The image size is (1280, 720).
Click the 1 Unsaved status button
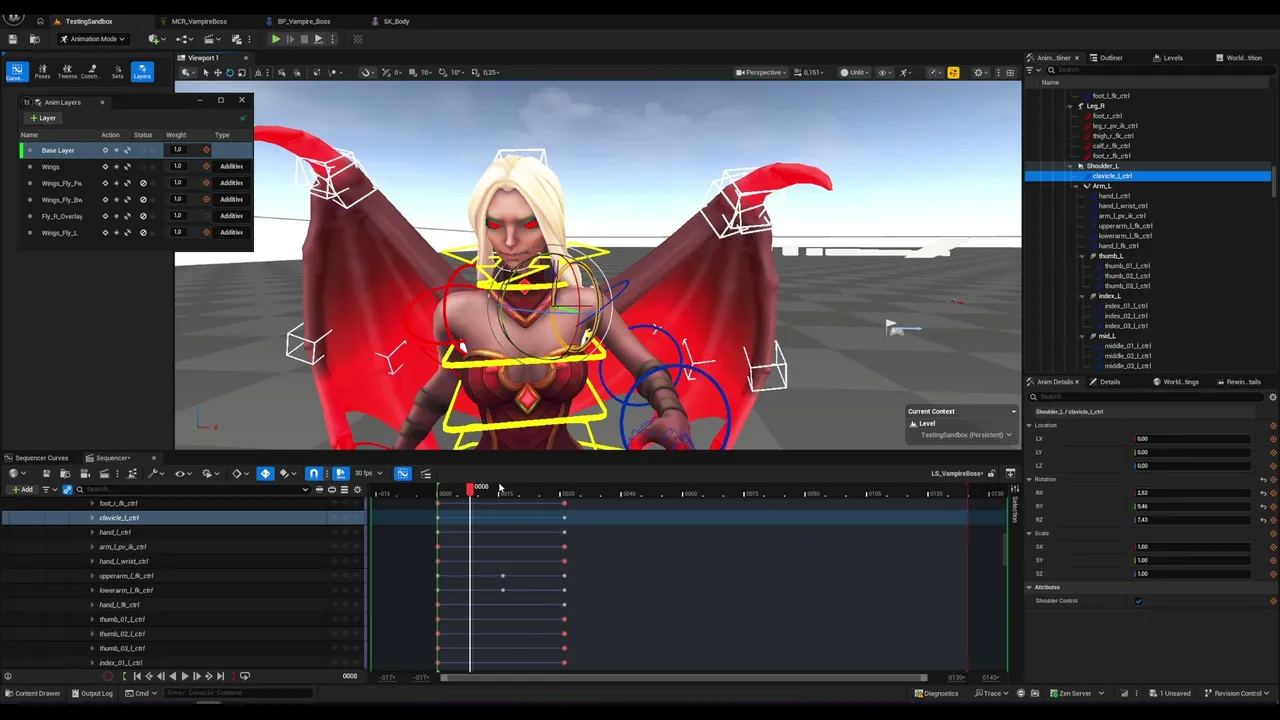point(1169,693)
